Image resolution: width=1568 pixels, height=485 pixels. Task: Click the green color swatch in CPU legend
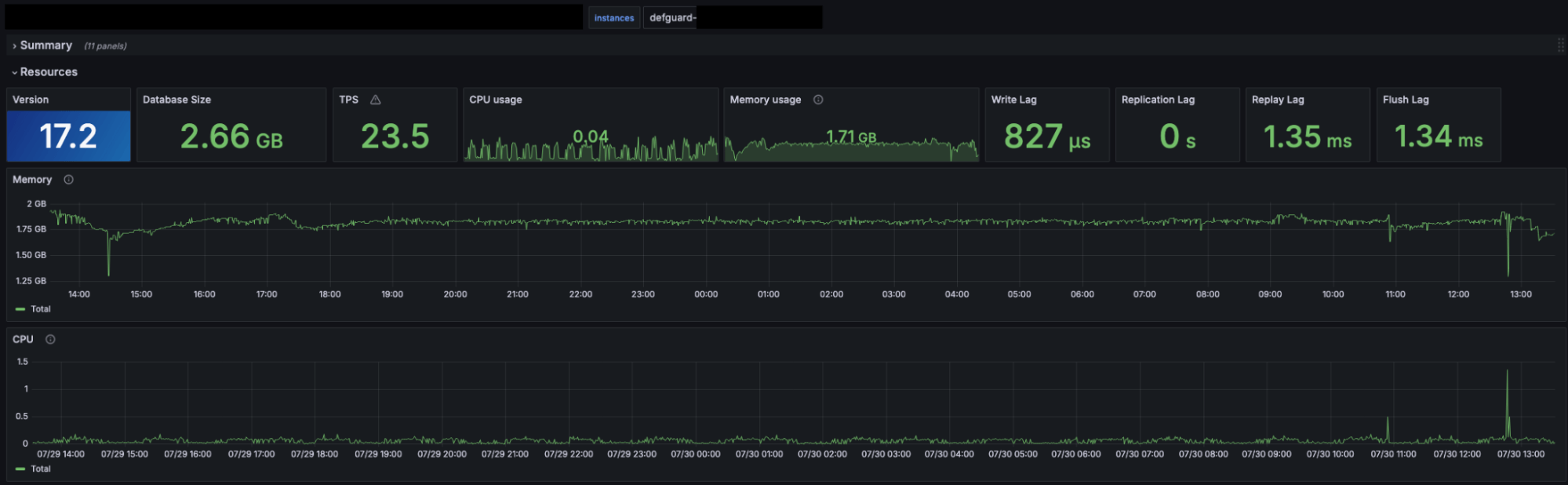(x=20, y=469)
